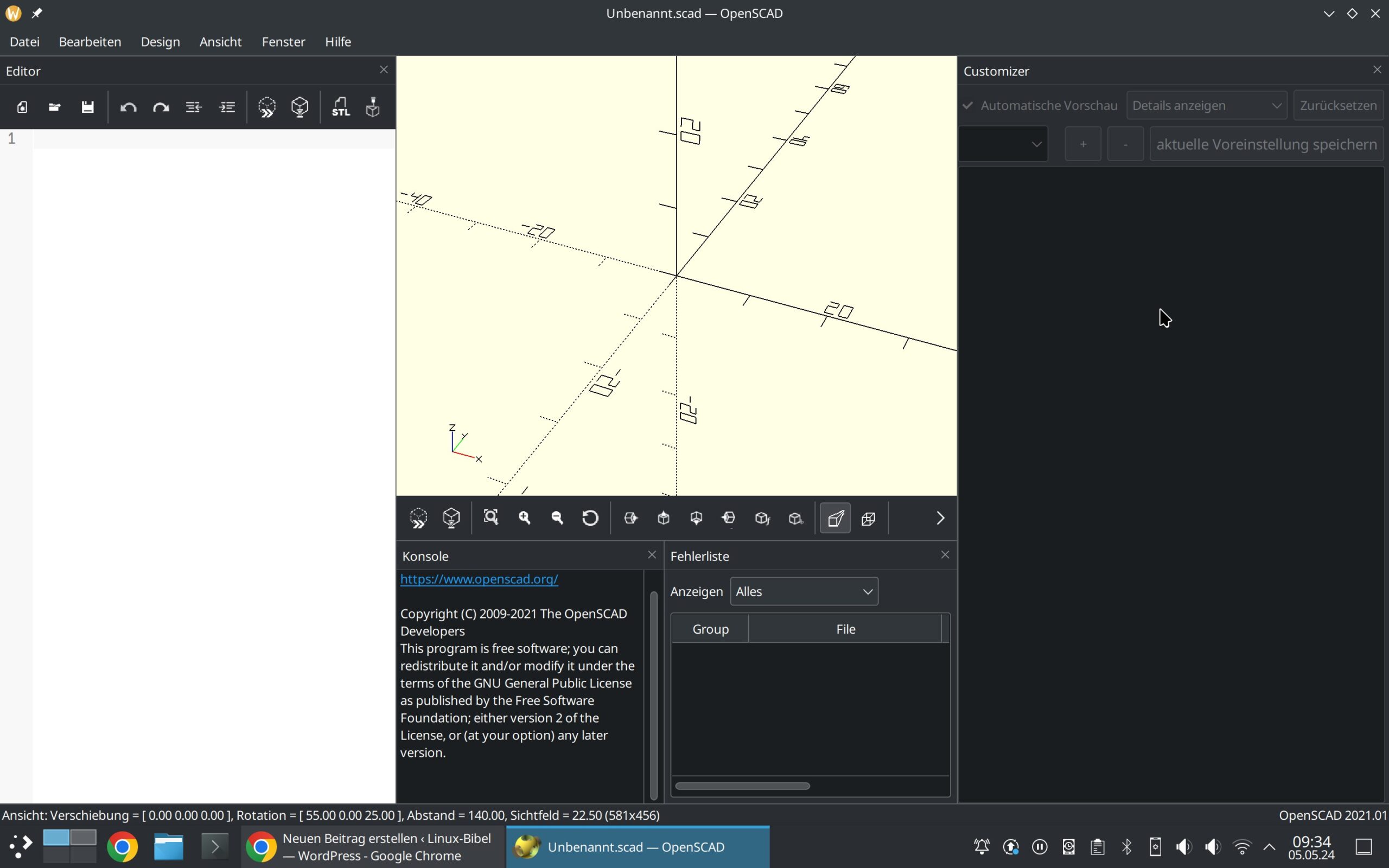Save the file with the floppy disk icon
The height and width of the screenshot is (868, 1389).
click(87, 107)
